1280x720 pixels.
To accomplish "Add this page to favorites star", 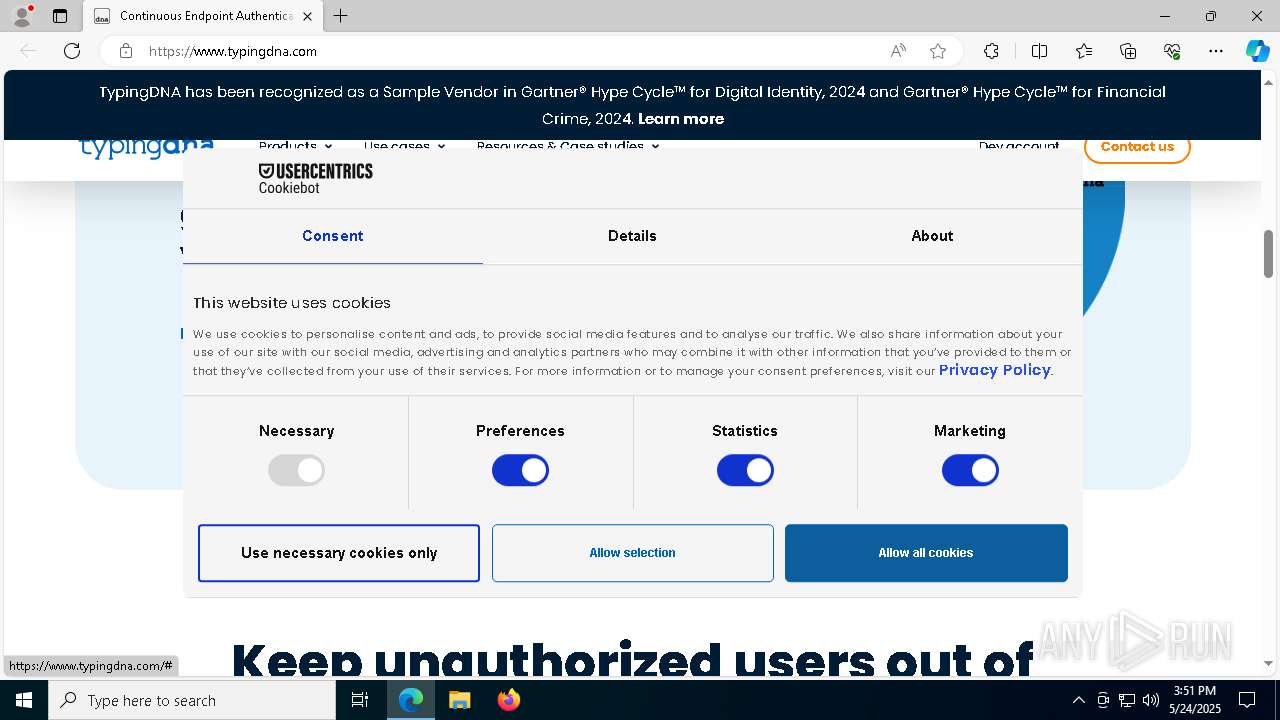I will [x=938, y=51].
